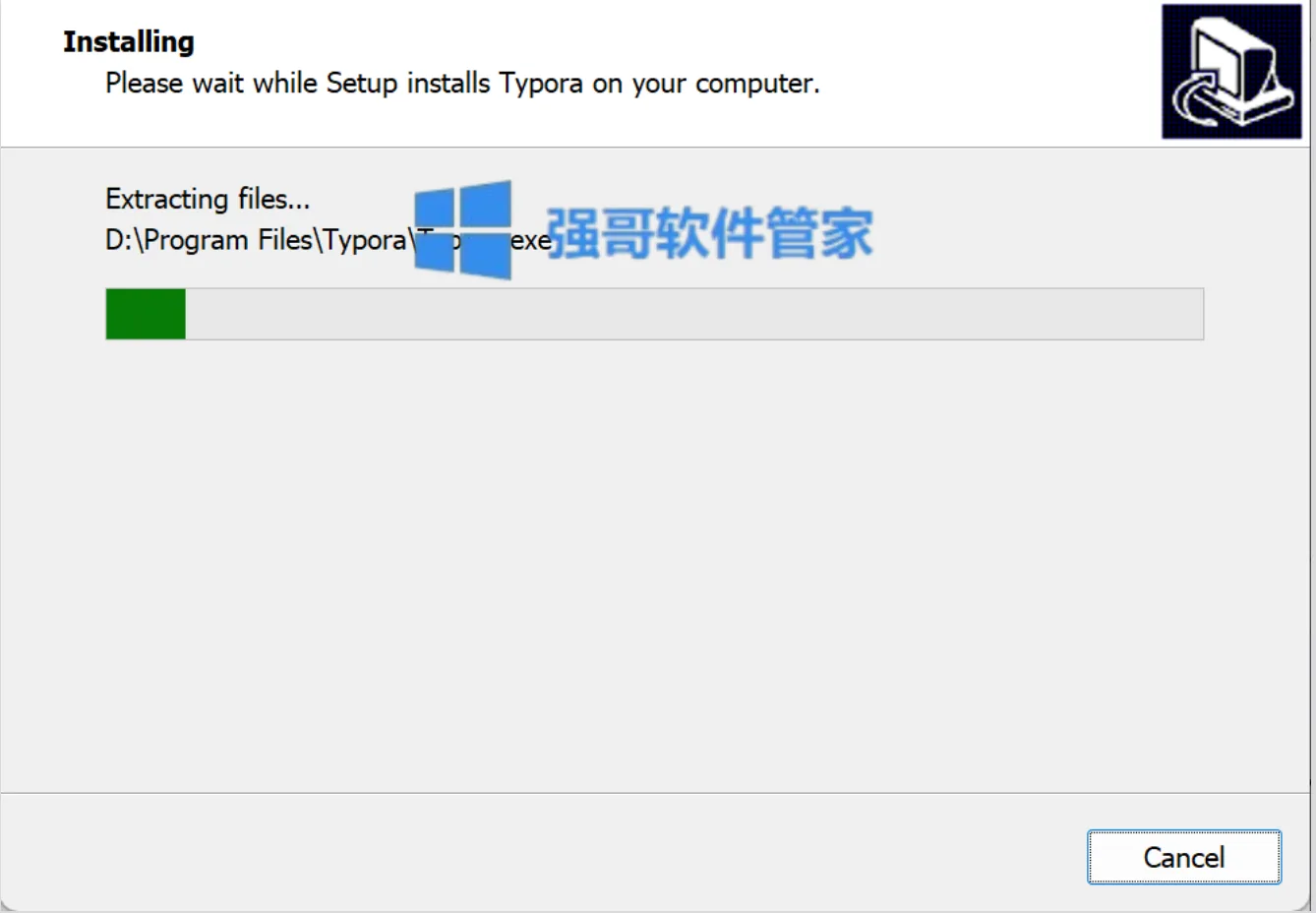Click the green filled part of progress bar

[x=146, y=314]
